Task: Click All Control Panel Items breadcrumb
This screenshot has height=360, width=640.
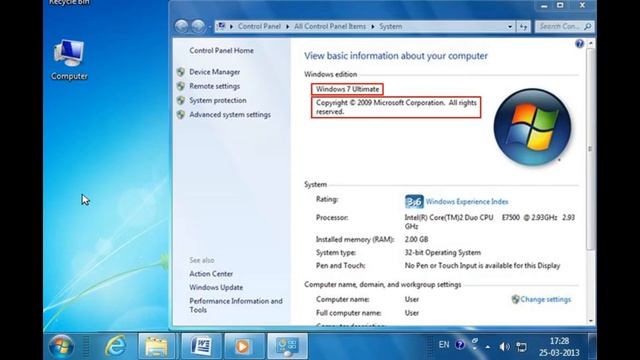Action: click(x=330, y=27)
